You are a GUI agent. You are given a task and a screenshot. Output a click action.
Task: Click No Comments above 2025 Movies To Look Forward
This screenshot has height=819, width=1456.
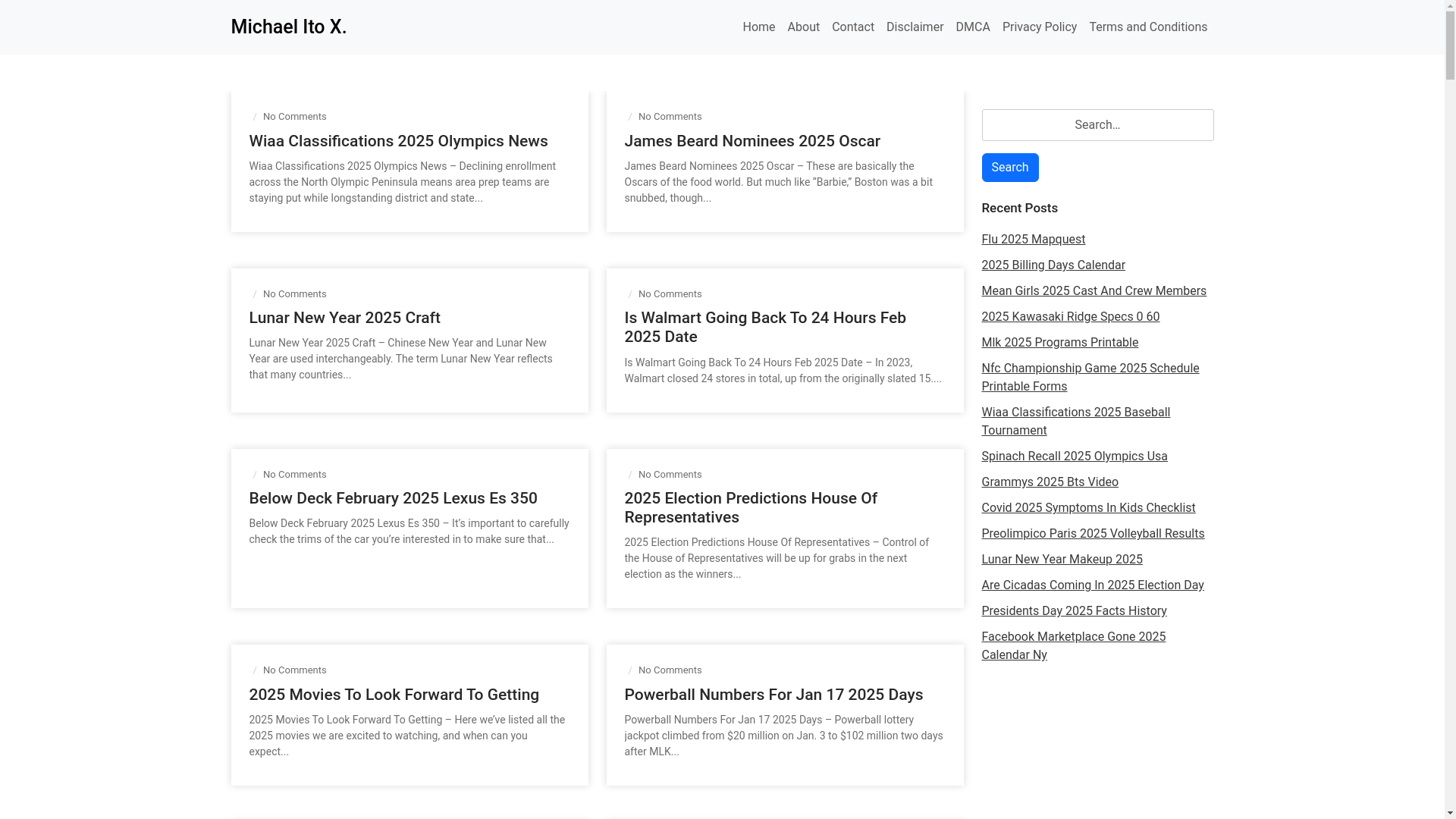click(x=294, y=670)
